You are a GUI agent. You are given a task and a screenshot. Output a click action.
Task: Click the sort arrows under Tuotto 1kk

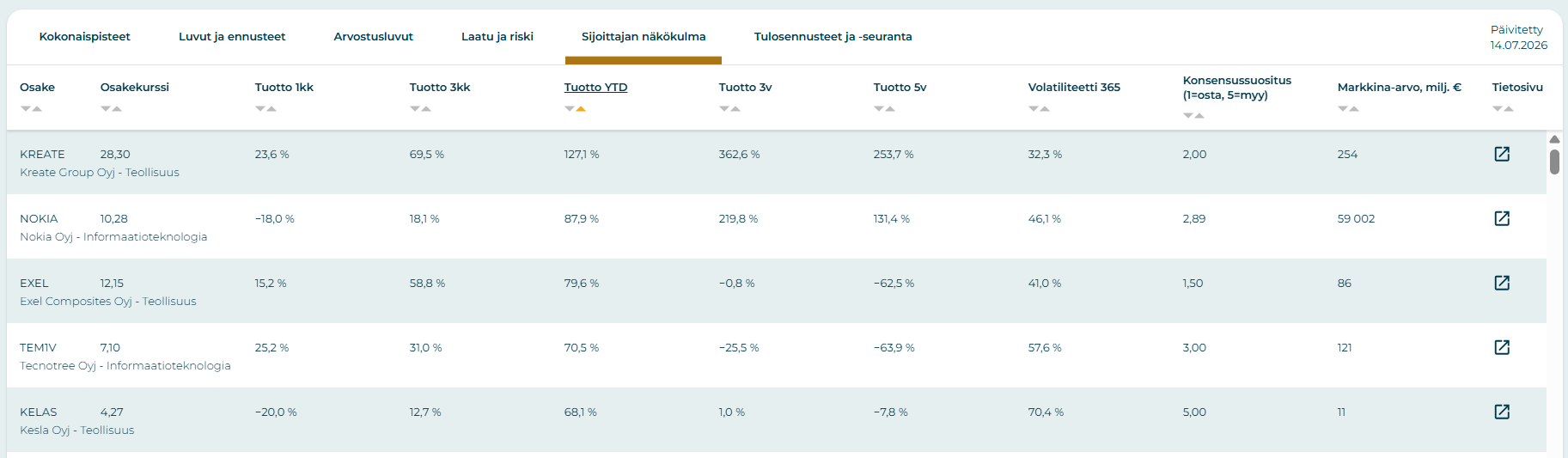click(x=265, y=108)
